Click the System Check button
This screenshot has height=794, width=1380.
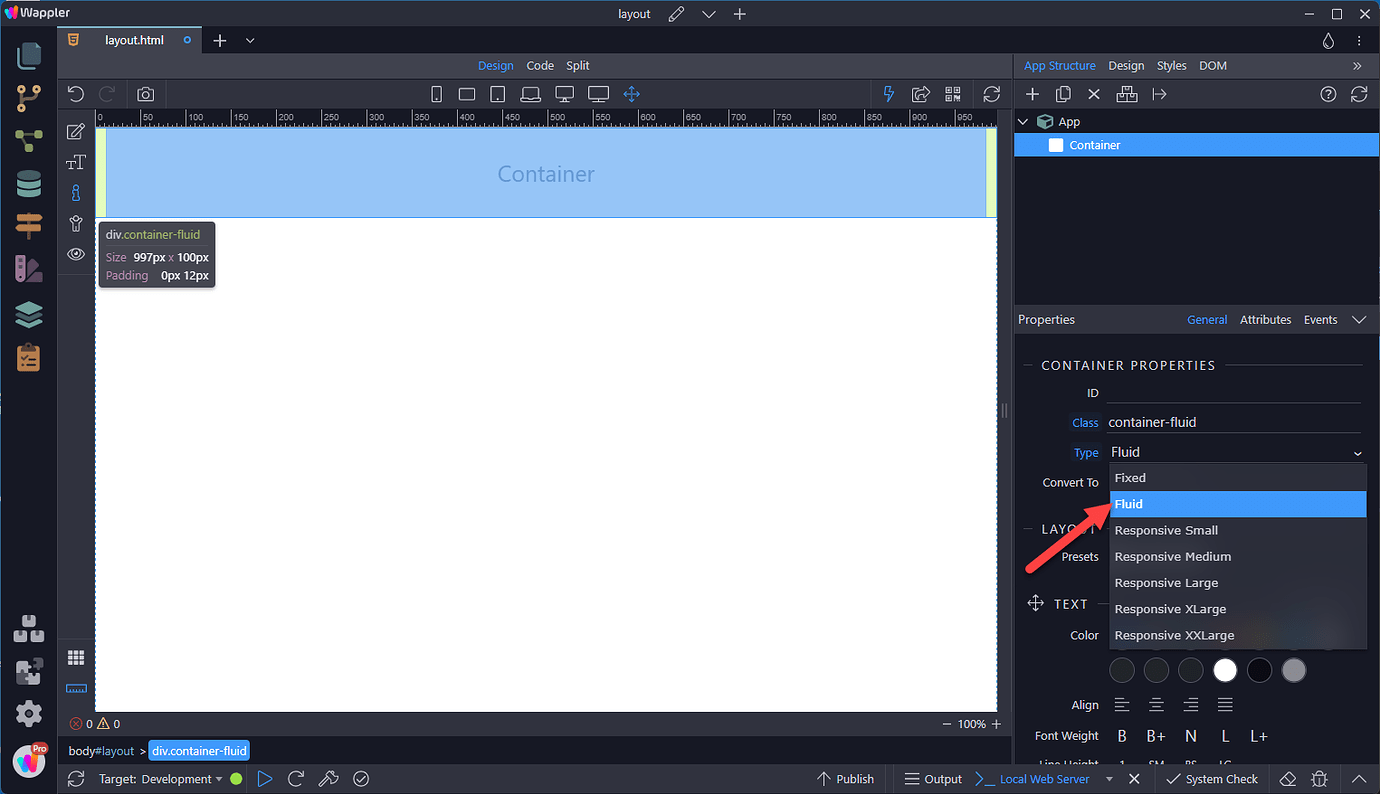tap(1212, 778)
